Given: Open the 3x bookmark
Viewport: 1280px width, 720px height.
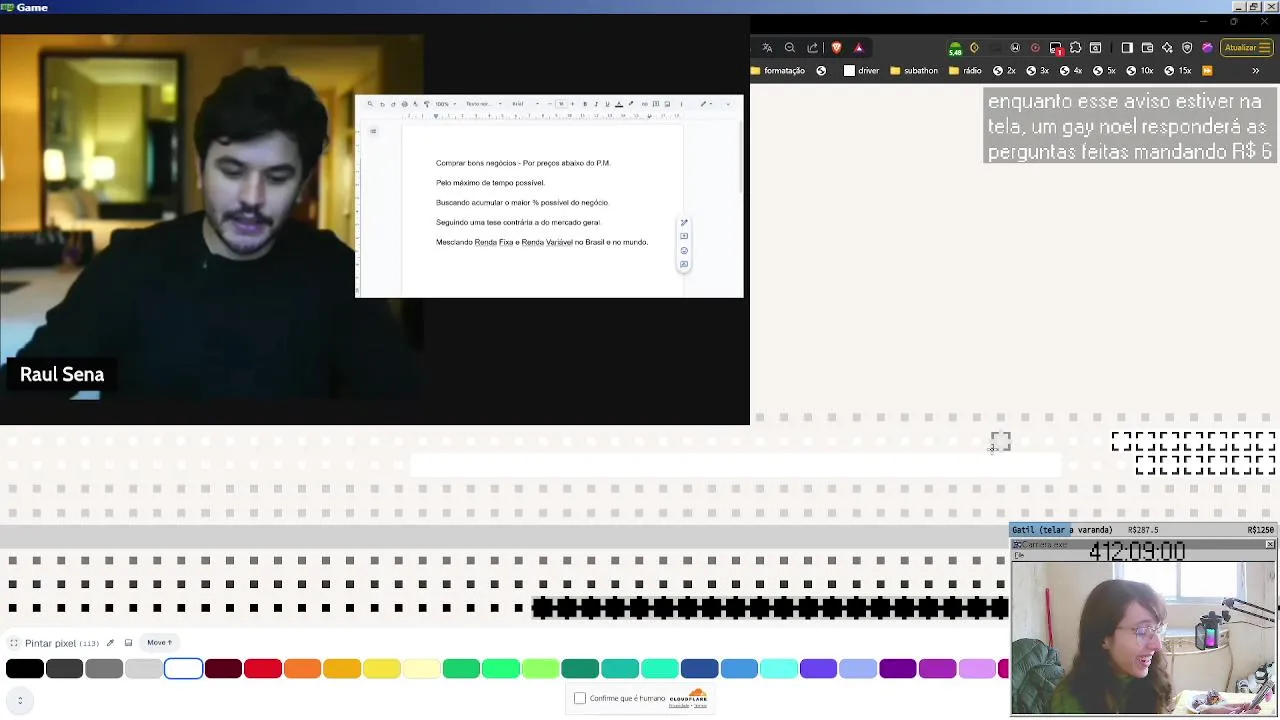Looking at the screenshot, I should (1037, 71).
